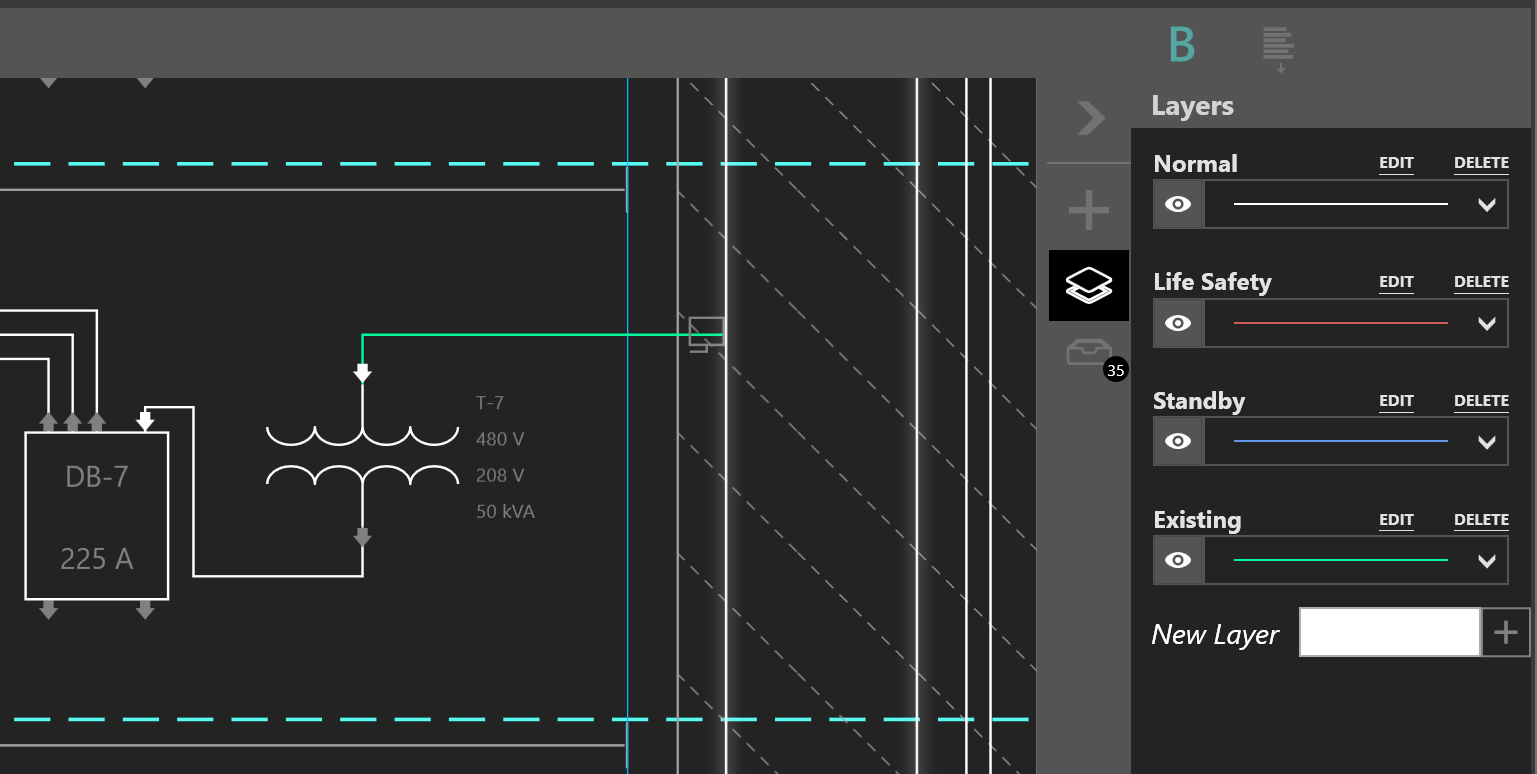Edit the Normal layer
Viewport: 1537px width, 774px height.
[1396, 164]
